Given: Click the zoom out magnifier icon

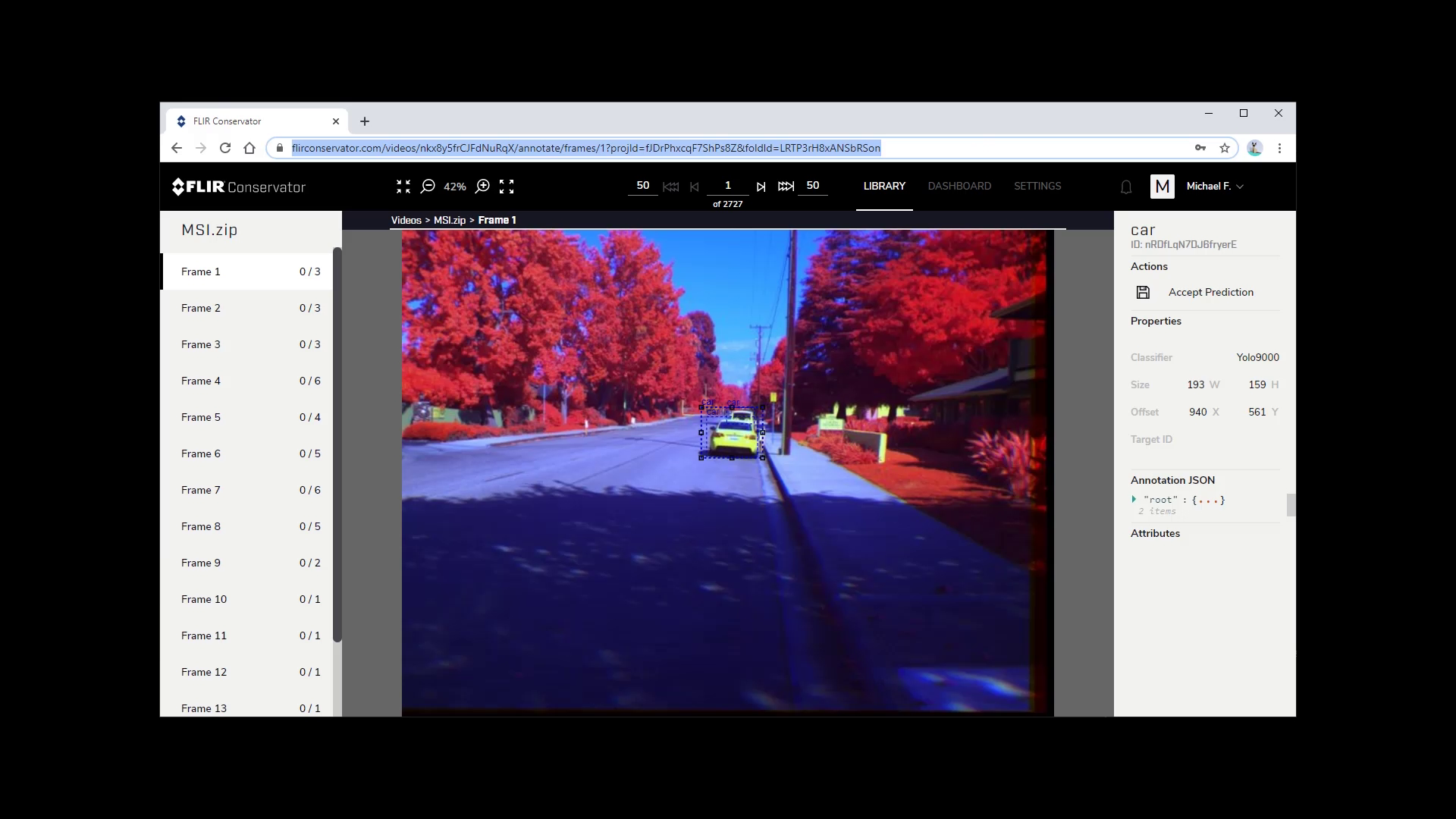Looking at the screenshot, I should 427,186.
